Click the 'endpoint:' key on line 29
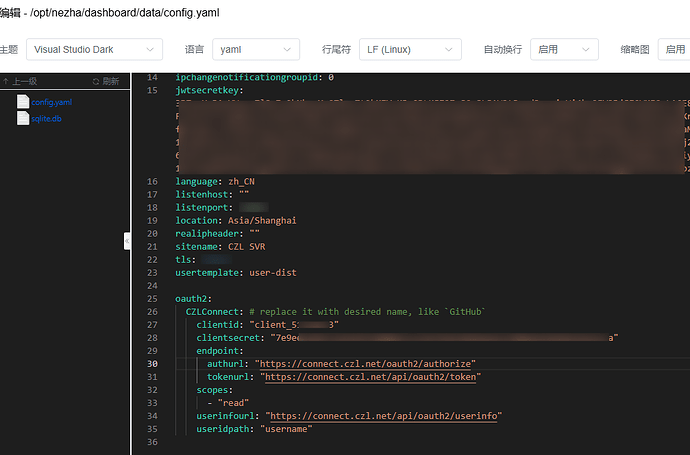The image size is (690, 455). pyautogui.click(x=220, y=351)
